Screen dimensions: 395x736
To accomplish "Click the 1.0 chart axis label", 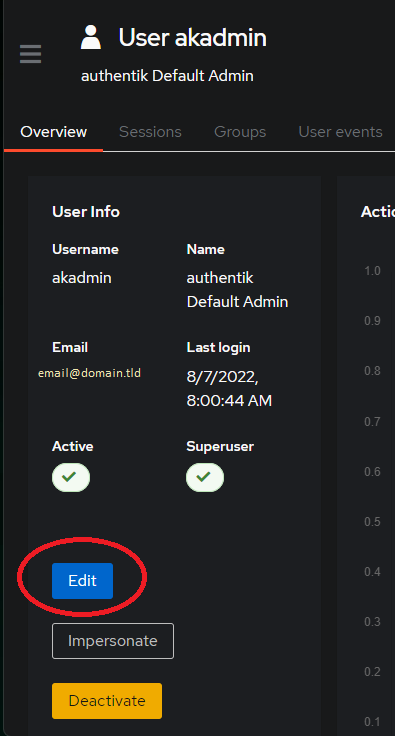I will 372,271.
